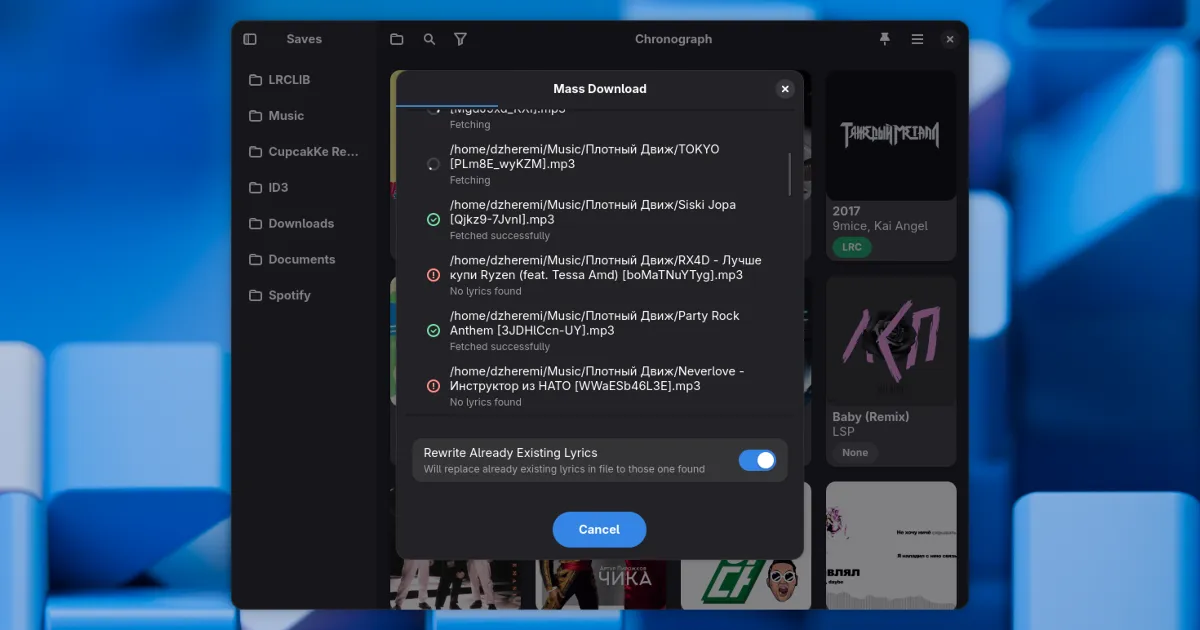Go to Downloads folder in sidebar
This screenshot has width=1200, height=630.
point(303,224)
